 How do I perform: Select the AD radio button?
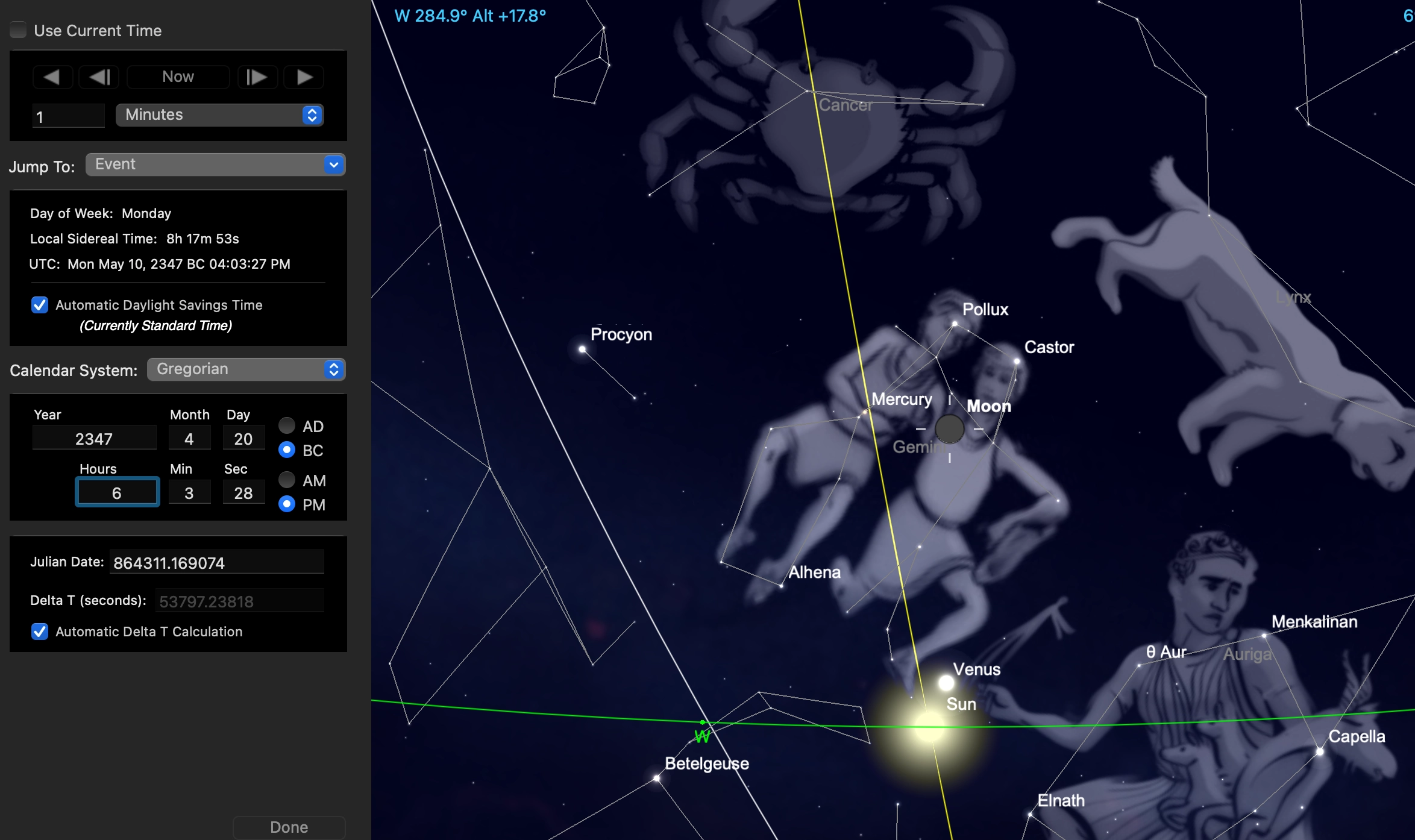pos(287,426)
